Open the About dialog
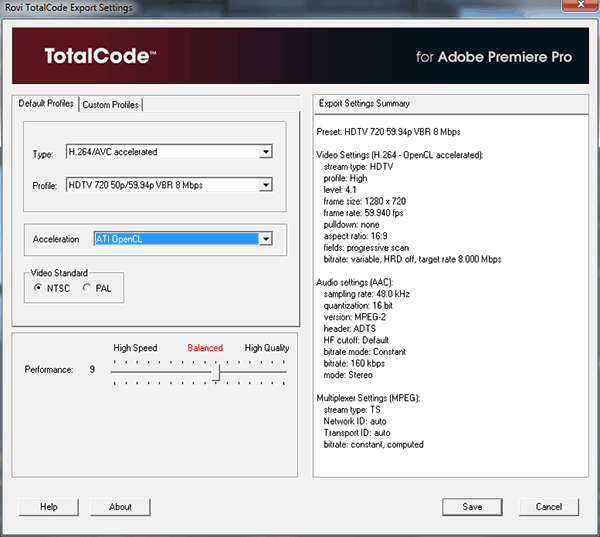This screenshot has height=537, width=600. click(x=120, y=507)
